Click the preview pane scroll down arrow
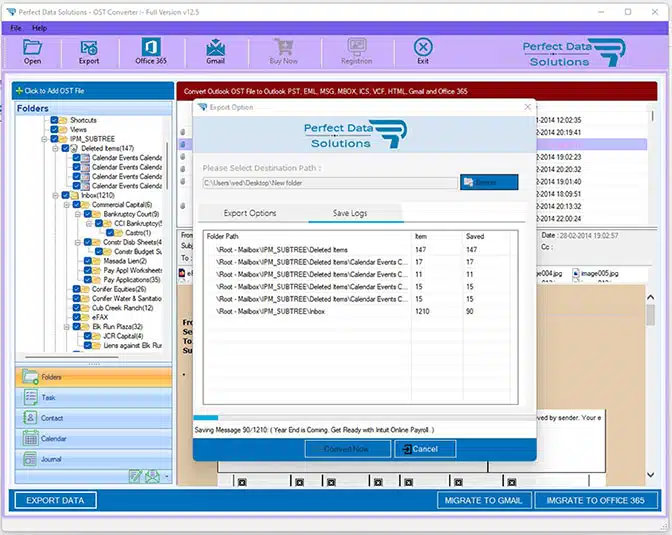This screenshot has width=672, height=535. [x=651, y=475]
